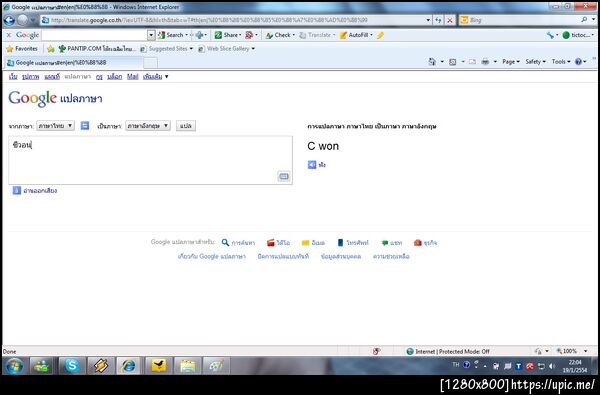Click the first Google nav link เว็บ
Screen dimensions: 600x395
tap(13, 77)
